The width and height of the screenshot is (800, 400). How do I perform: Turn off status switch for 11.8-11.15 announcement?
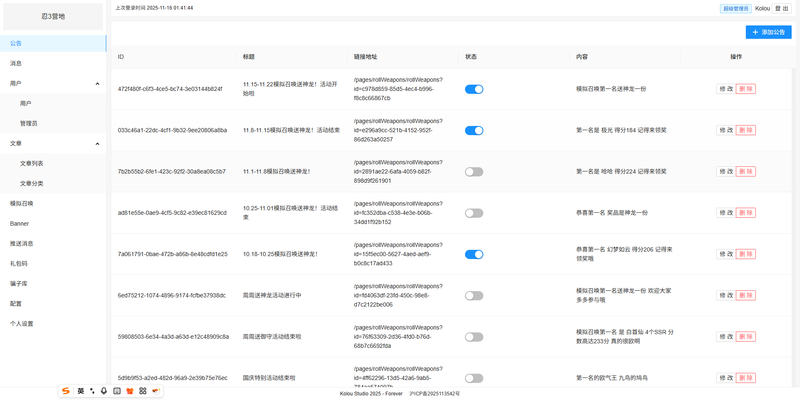(474, 131)
